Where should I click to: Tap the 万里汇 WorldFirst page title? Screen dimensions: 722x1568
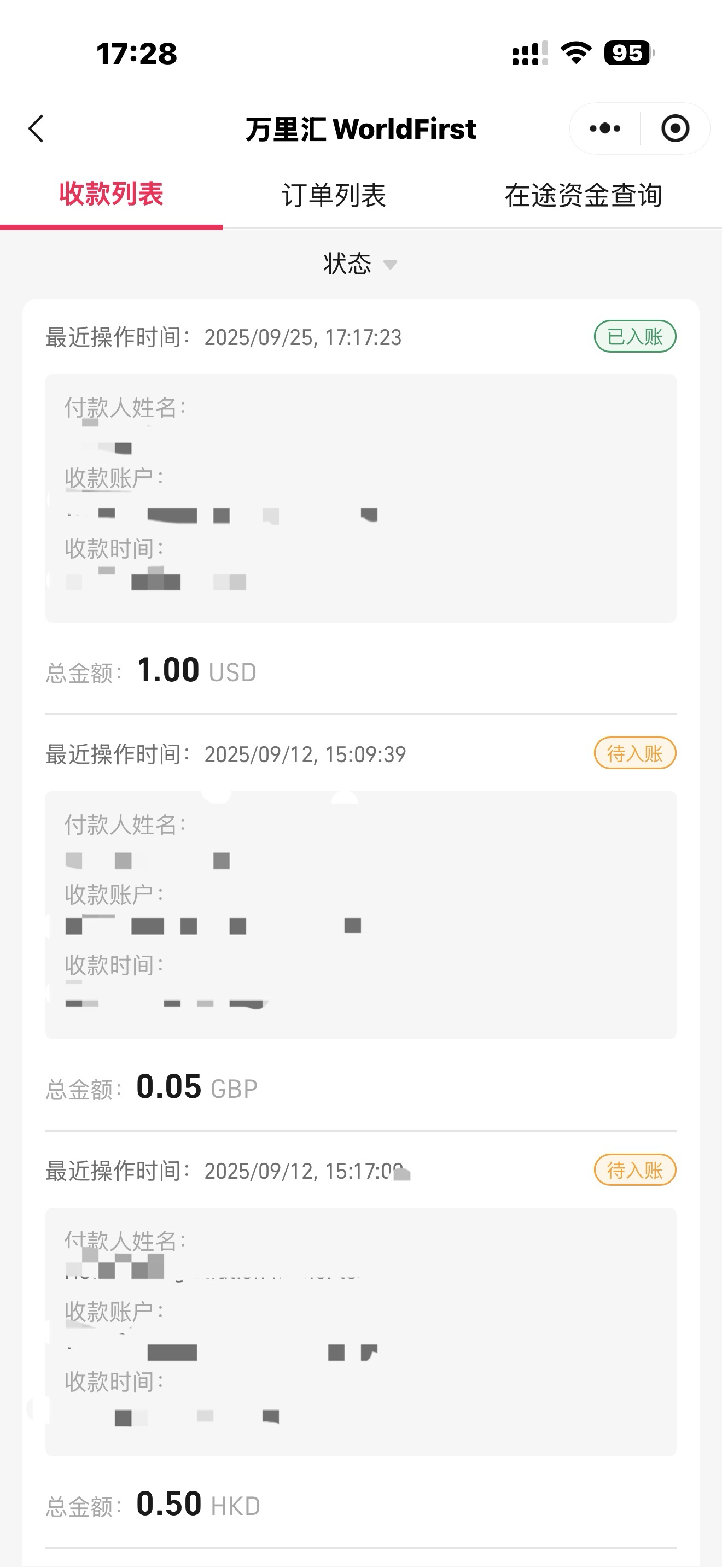pyautogui.click(x=360, y=129)
